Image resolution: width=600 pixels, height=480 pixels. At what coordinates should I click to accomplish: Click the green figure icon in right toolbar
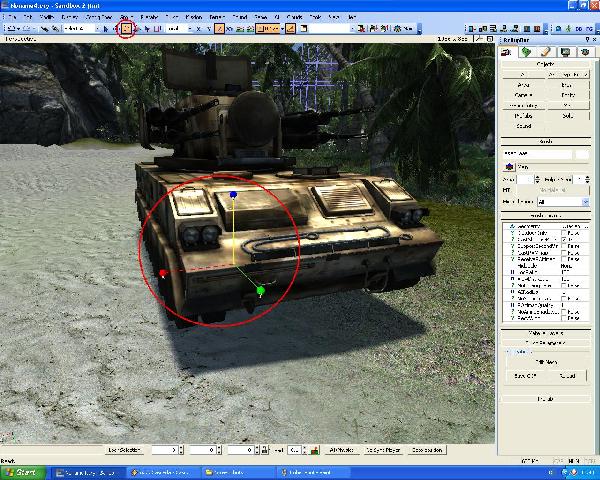[x=569, y=29]
